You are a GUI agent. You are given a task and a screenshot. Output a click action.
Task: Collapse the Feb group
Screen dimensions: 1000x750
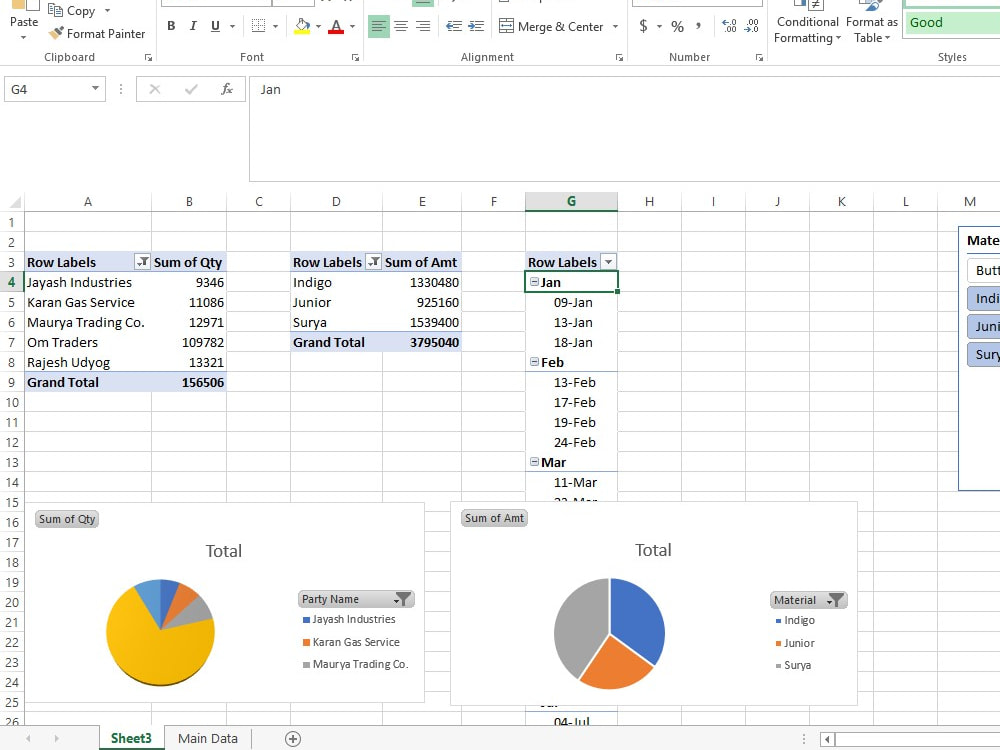[x=534, y=362]
